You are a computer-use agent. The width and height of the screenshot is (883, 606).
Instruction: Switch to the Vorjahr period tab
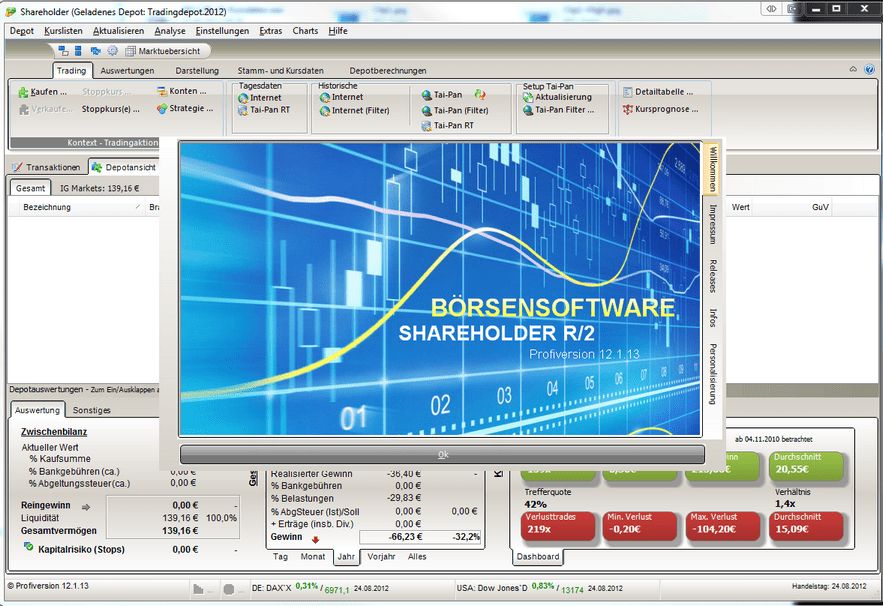click(x=381, y=556)
